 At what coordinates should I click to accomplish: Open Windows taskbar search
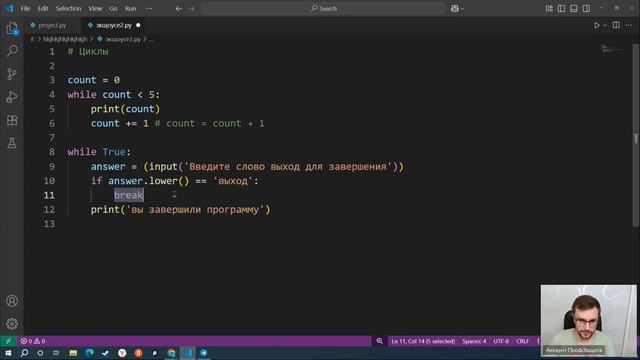pos(24,353)
